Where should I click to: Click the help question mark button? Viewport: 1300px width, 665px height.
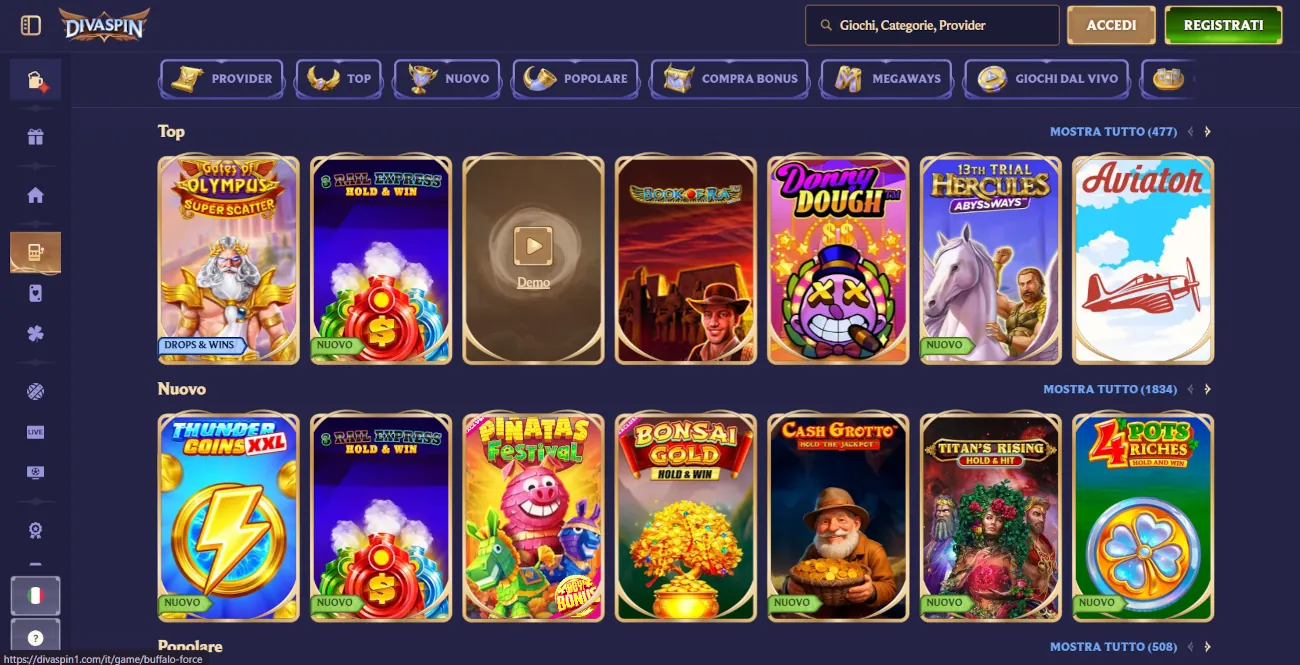click(36, 637)
